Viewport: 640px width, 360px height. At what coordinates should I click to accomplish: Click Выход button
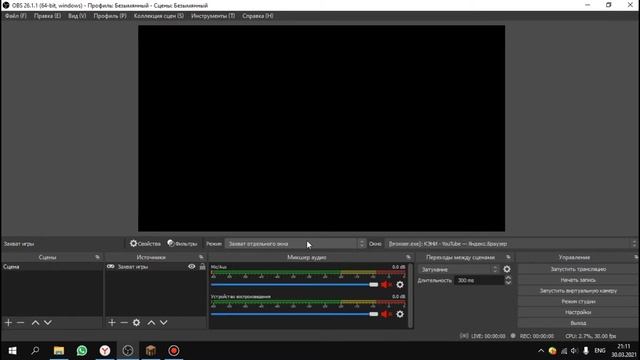[x=578, y=323]
